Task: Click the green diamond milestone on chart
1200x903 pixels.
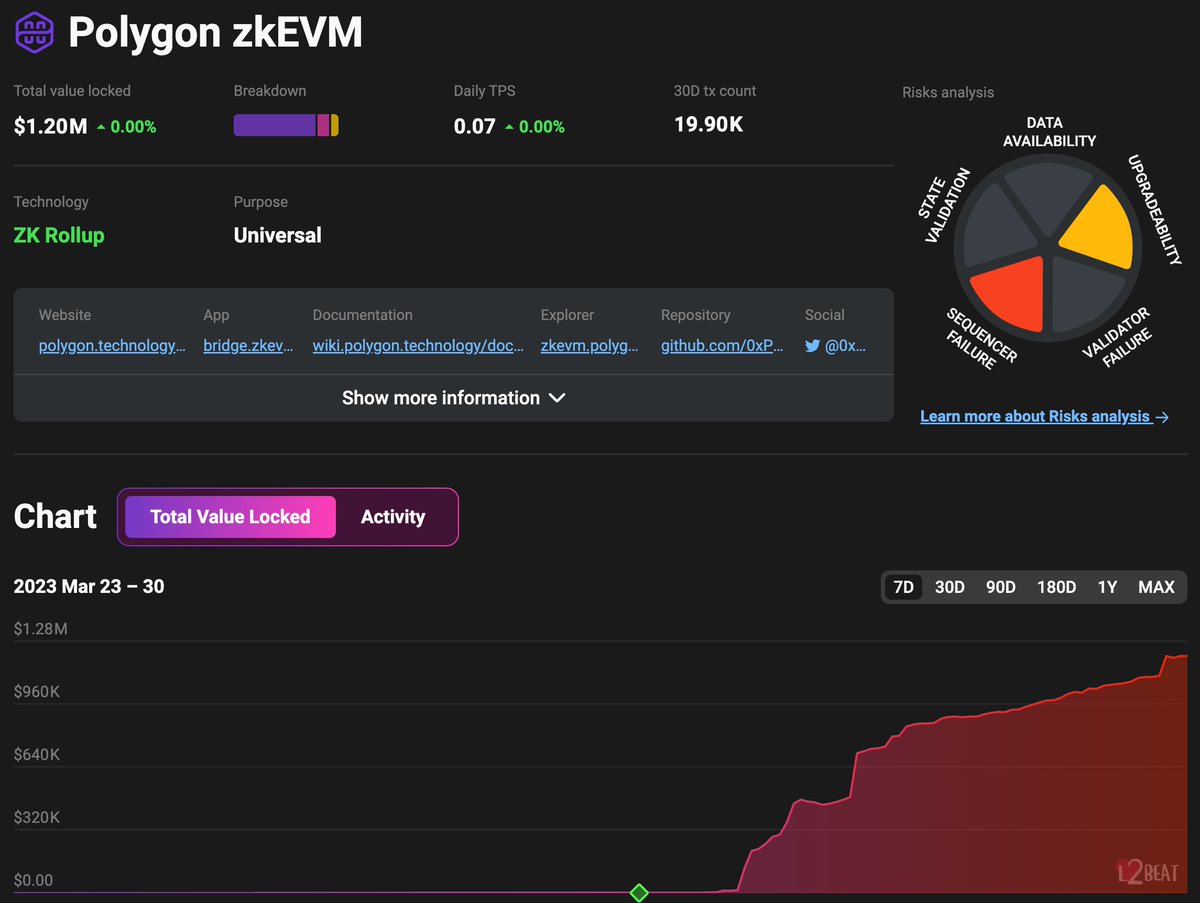Action: pyautogui.click(x=639, y=892)
